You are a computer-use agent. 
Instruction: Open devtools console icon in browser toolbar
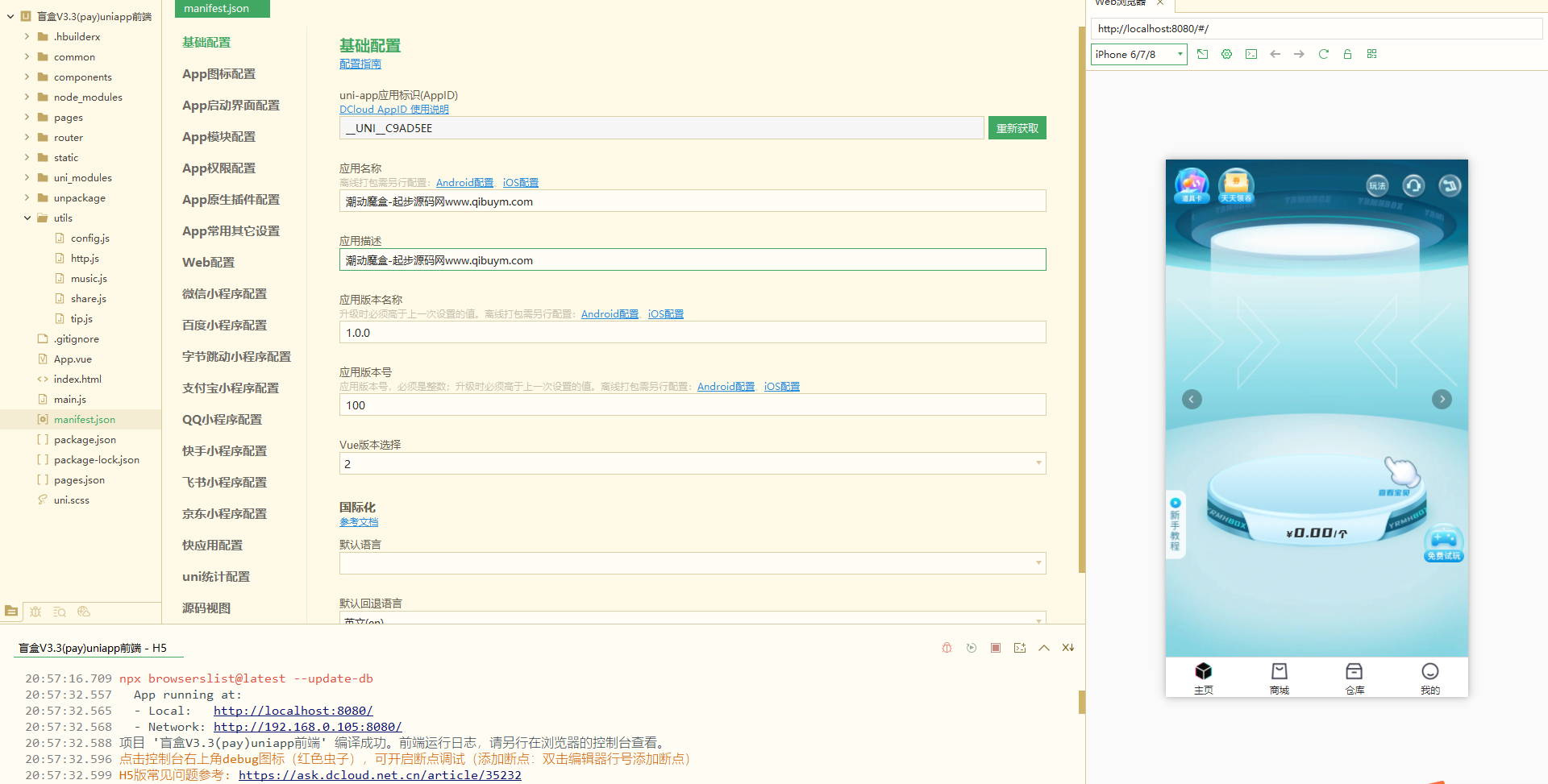click(1250, 54)
